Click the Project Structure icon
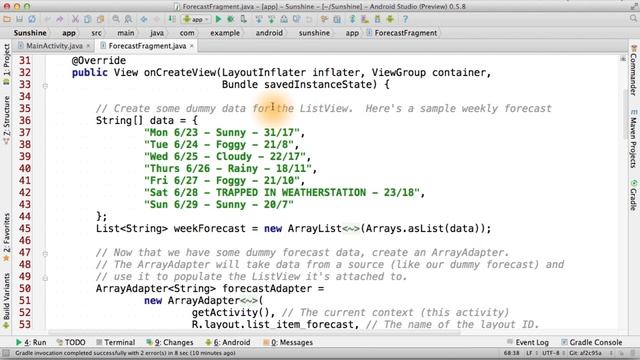The height and width of the screenshot is (360, 640). [x=337, y=19]
